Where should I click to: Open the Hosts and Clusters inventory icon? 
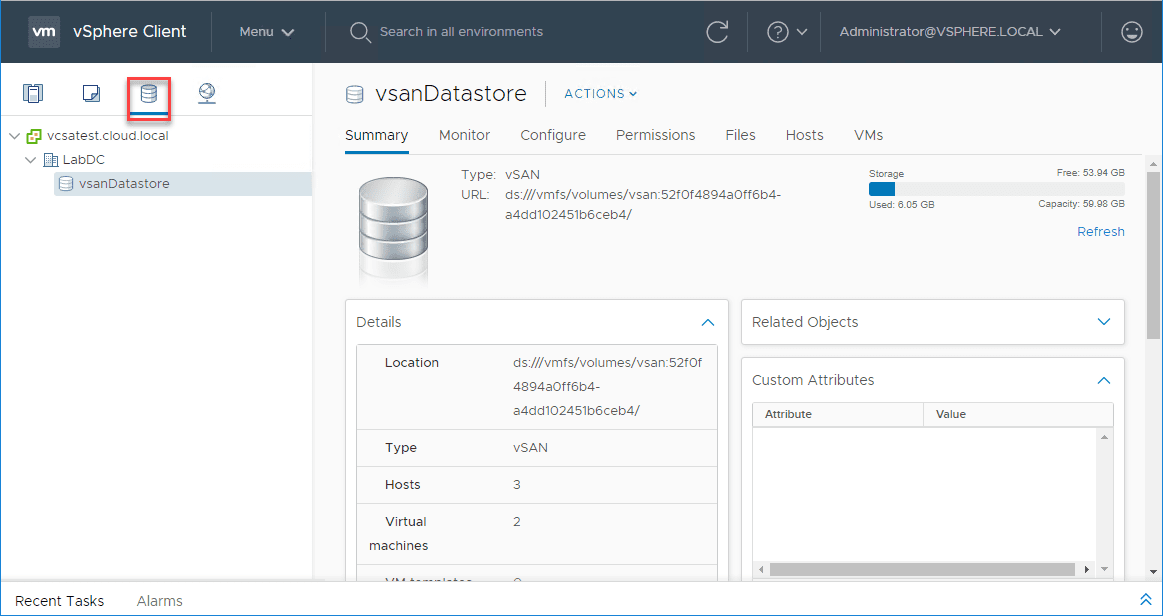33,94
